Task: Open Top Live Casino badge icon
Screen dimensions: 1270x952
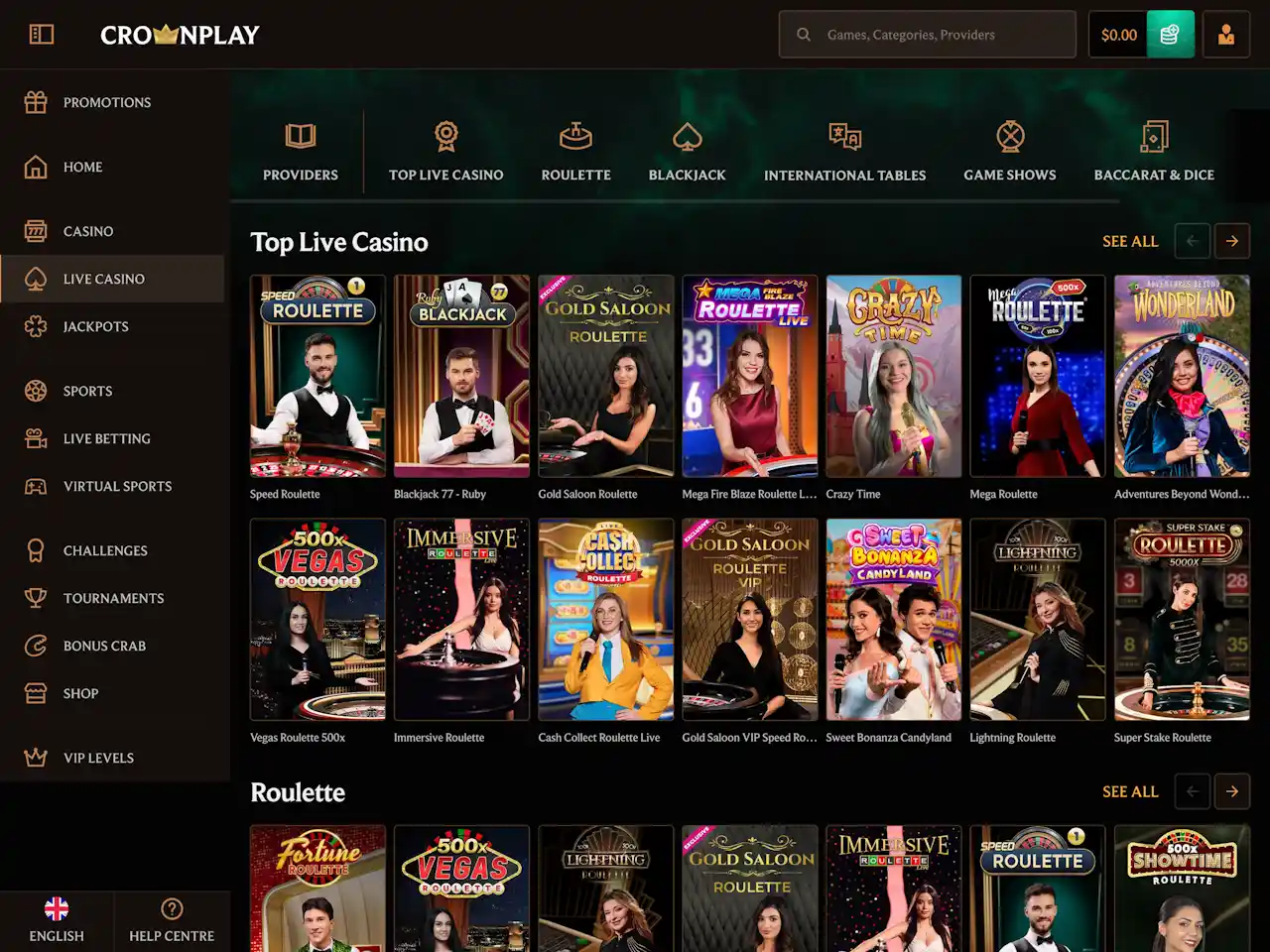Action: (x=445, y=136)
